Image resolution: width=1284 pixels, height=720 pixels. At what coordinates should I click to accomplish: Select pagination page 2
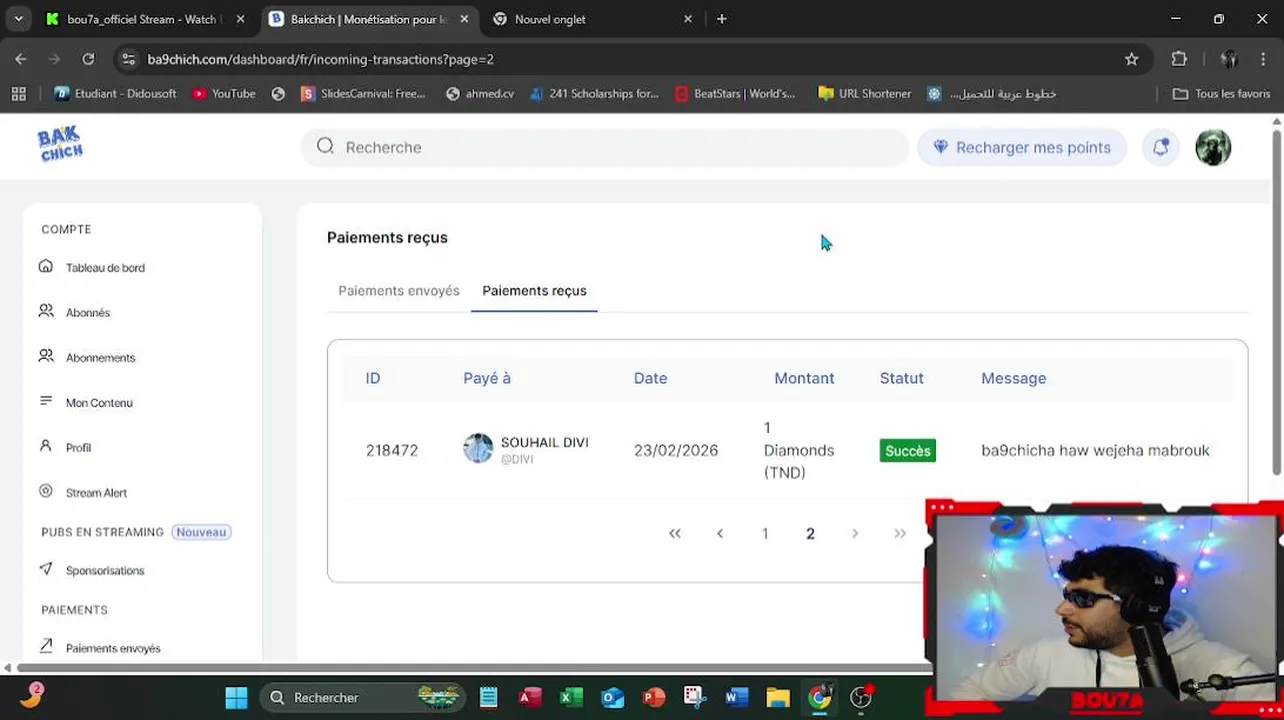(x=810, y=533)
